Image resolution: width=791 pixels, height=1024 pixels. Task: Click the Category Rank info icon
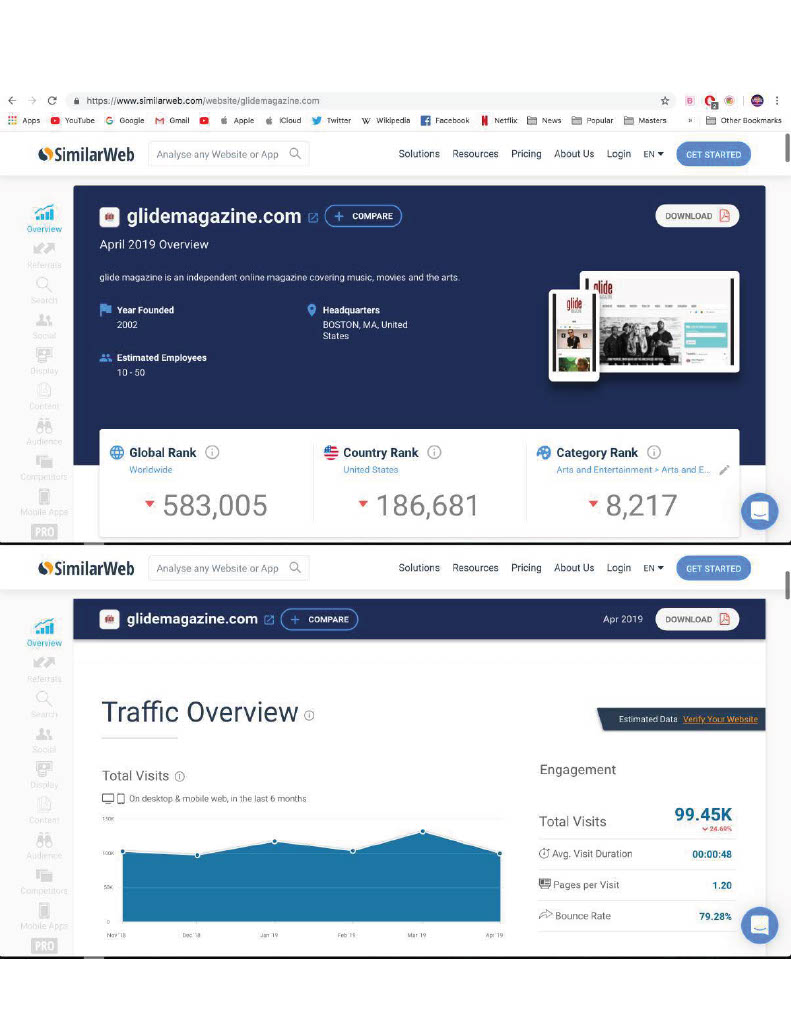pos(654,452)
